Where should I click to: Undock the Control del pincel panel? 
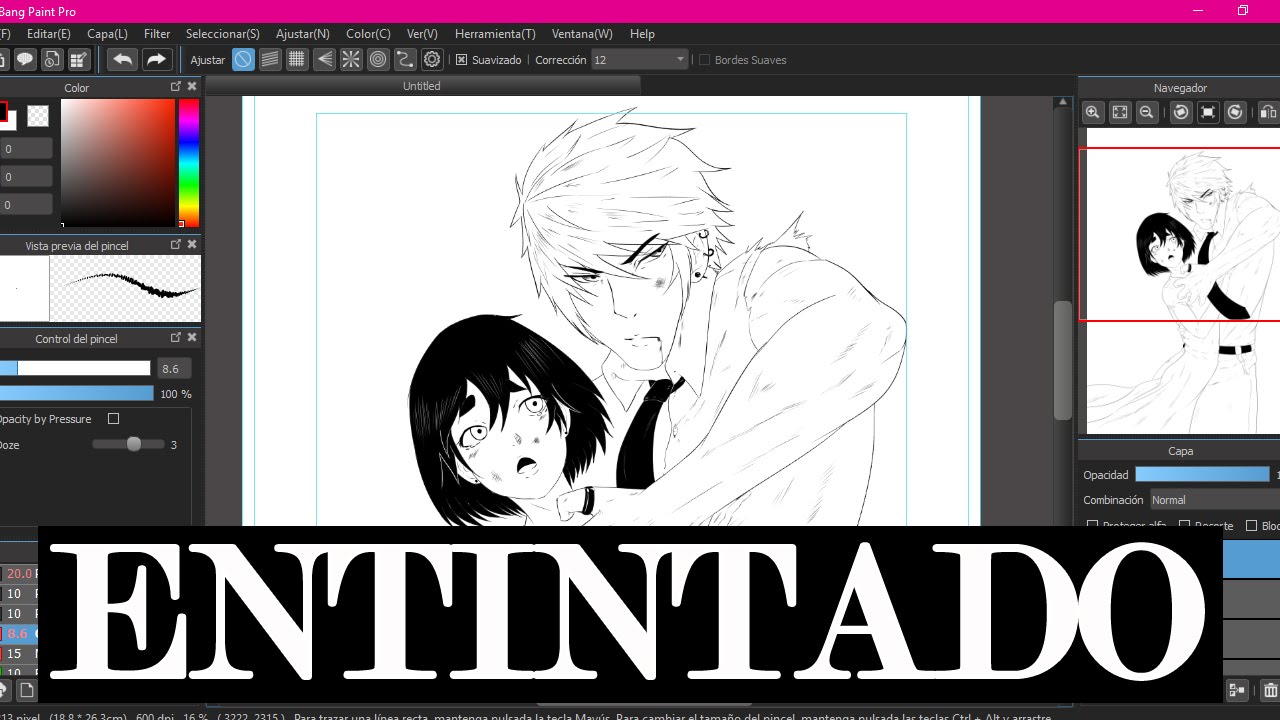[x=176, y=338]
